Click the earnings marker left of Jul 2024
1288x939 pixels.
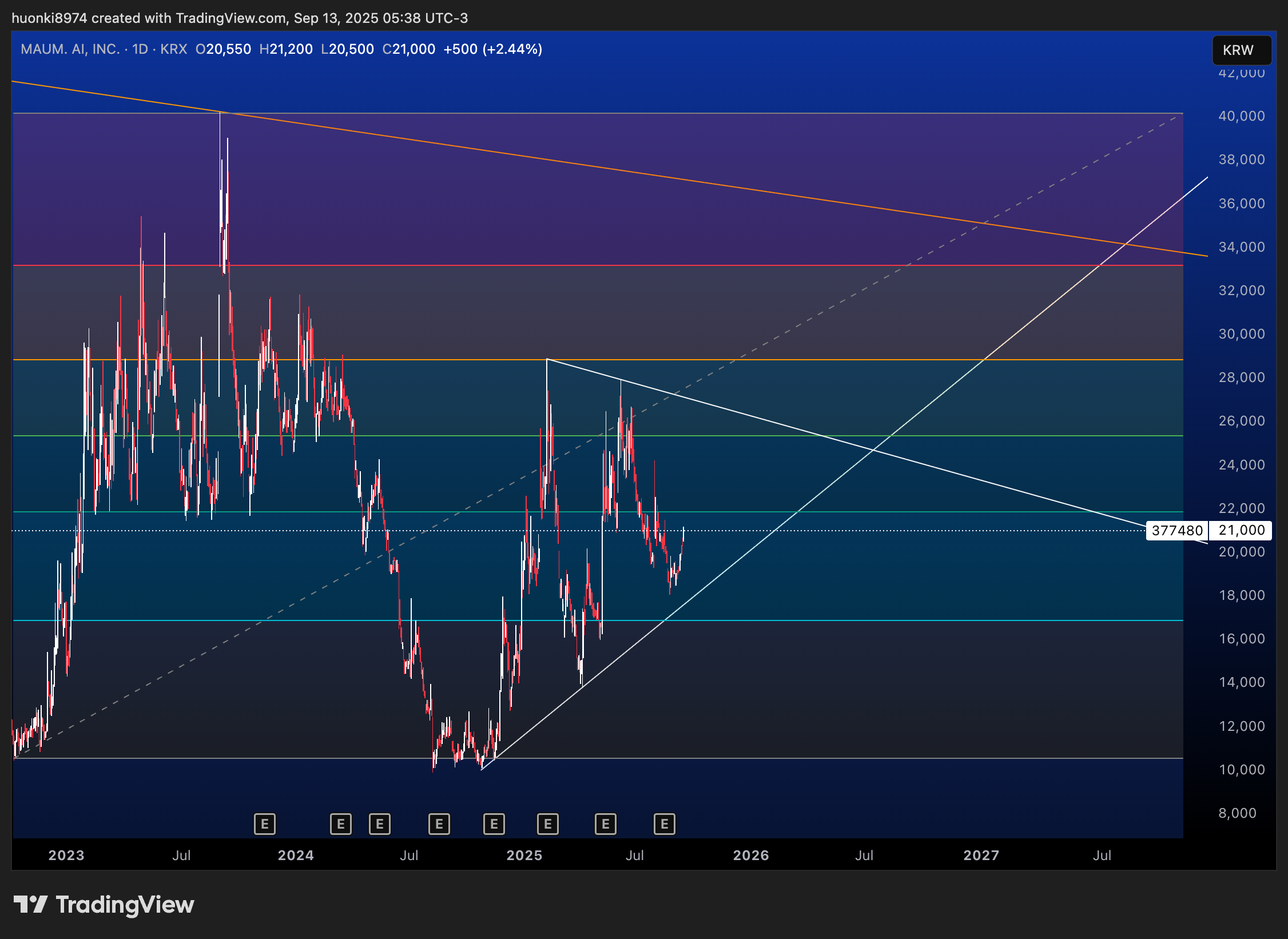tap(380, 824)
